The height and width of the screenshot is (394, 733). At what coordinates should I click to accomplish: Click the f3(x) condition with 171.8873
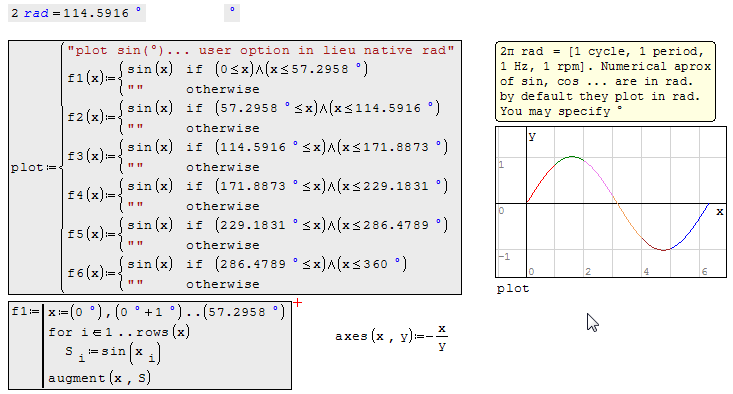[331, 147]
